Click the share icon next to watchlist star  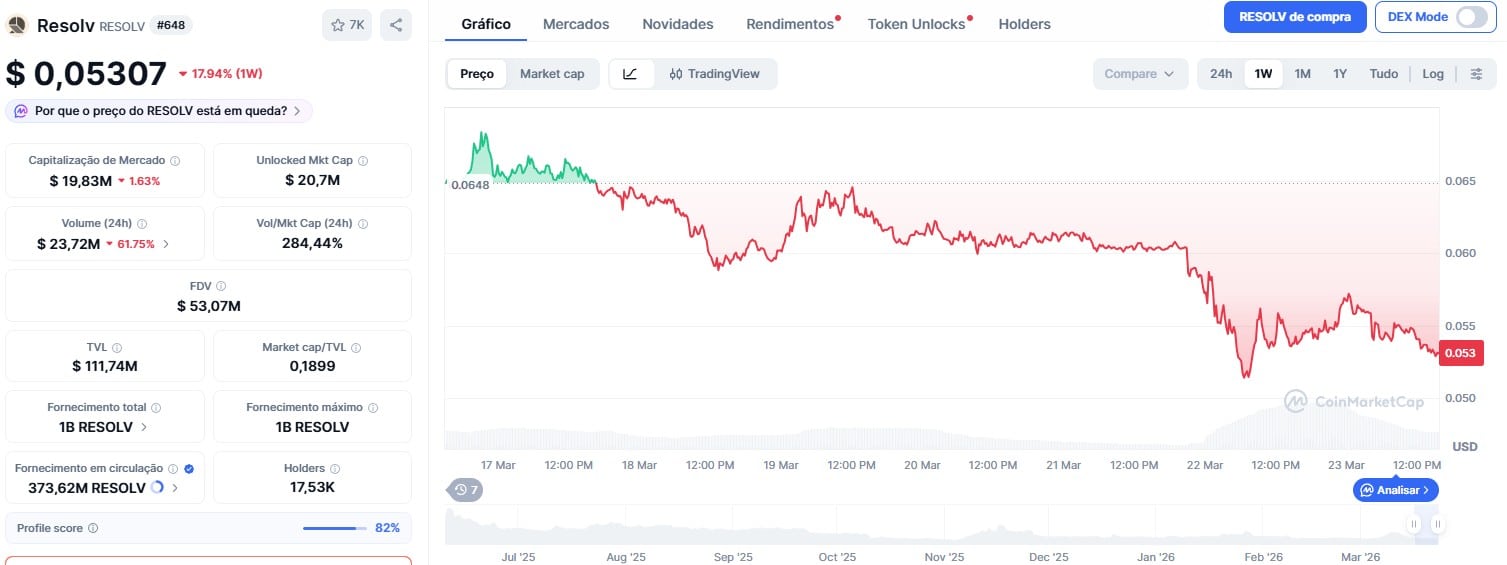click(396, 25)
